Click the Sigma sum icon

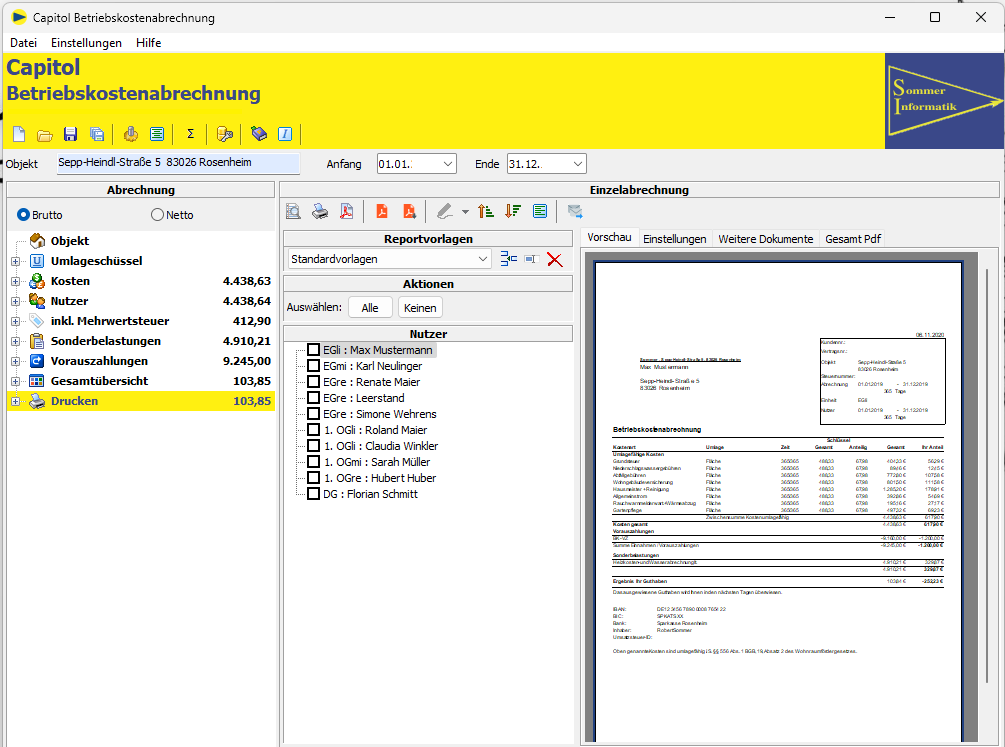click(190, 134)
